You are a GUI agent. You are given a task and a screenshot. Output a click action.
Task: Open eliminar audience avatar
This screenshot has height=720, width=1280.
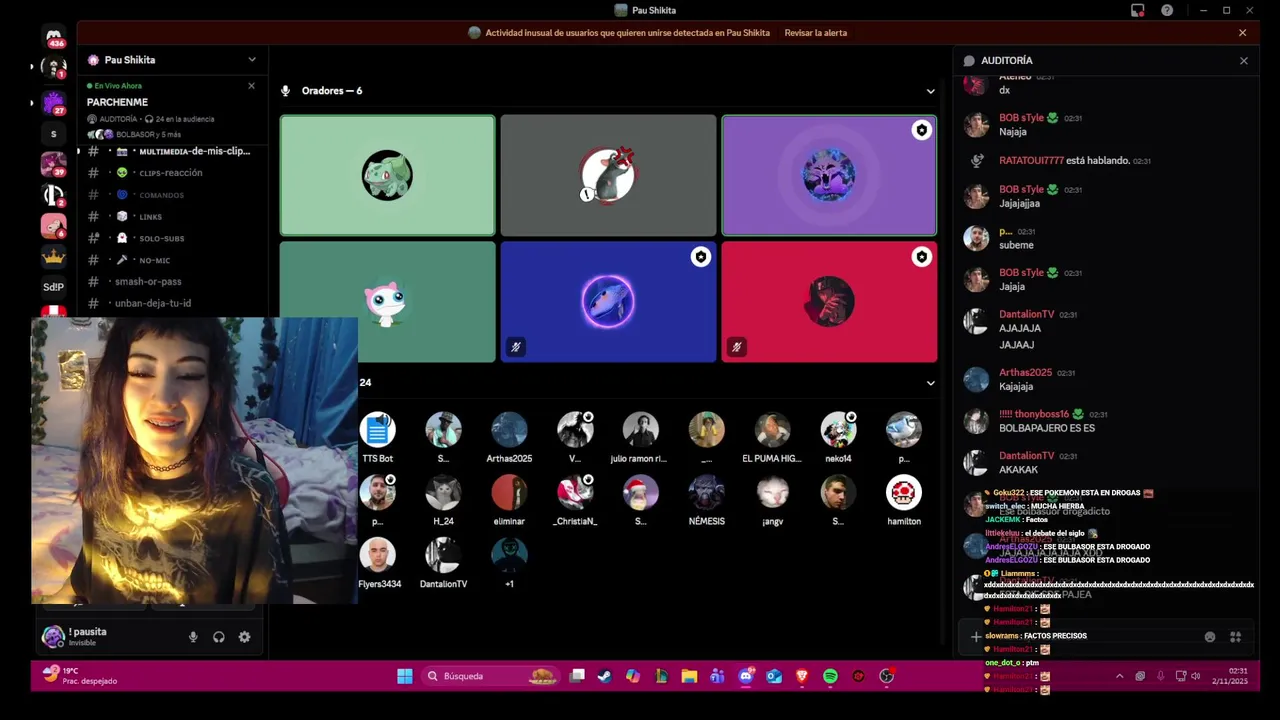509,493
